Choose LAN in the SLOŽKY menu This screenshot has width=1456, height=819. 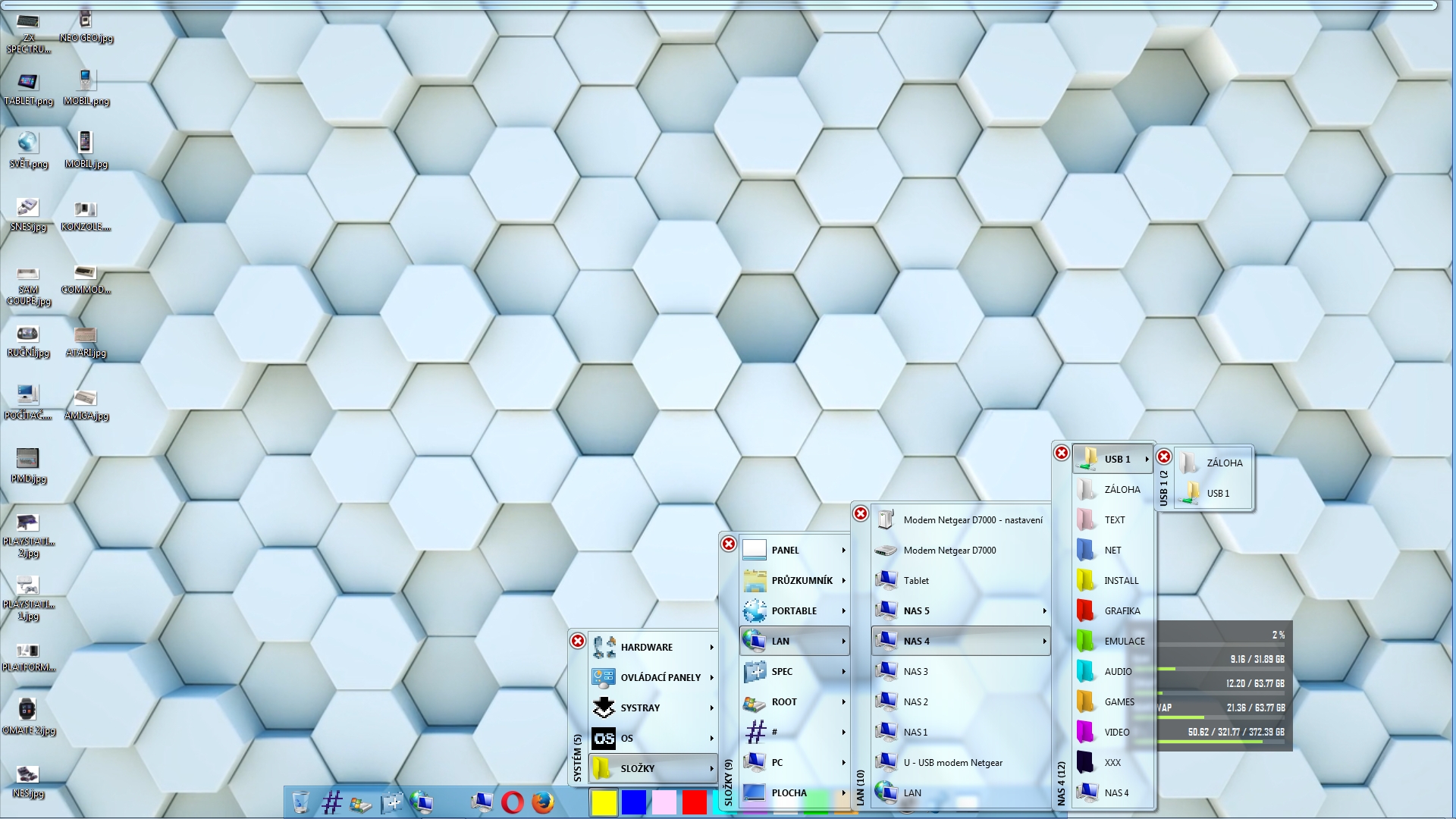[x=794, y=641]
